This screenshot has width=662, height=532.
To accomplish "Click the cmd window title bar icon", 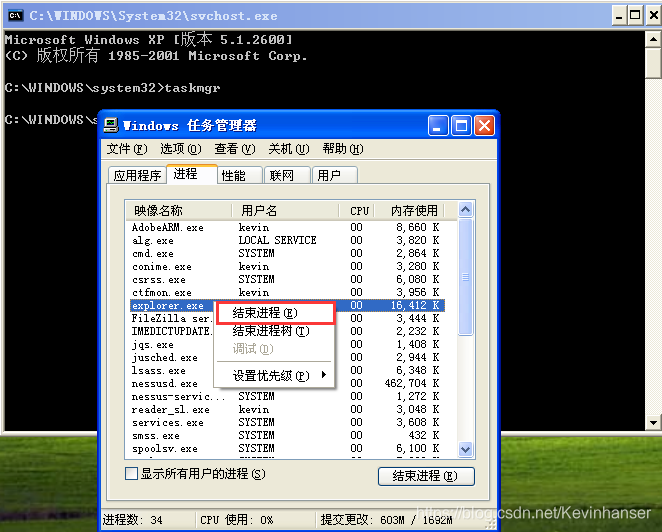I will pyautogui.click(x=15, y=16).
